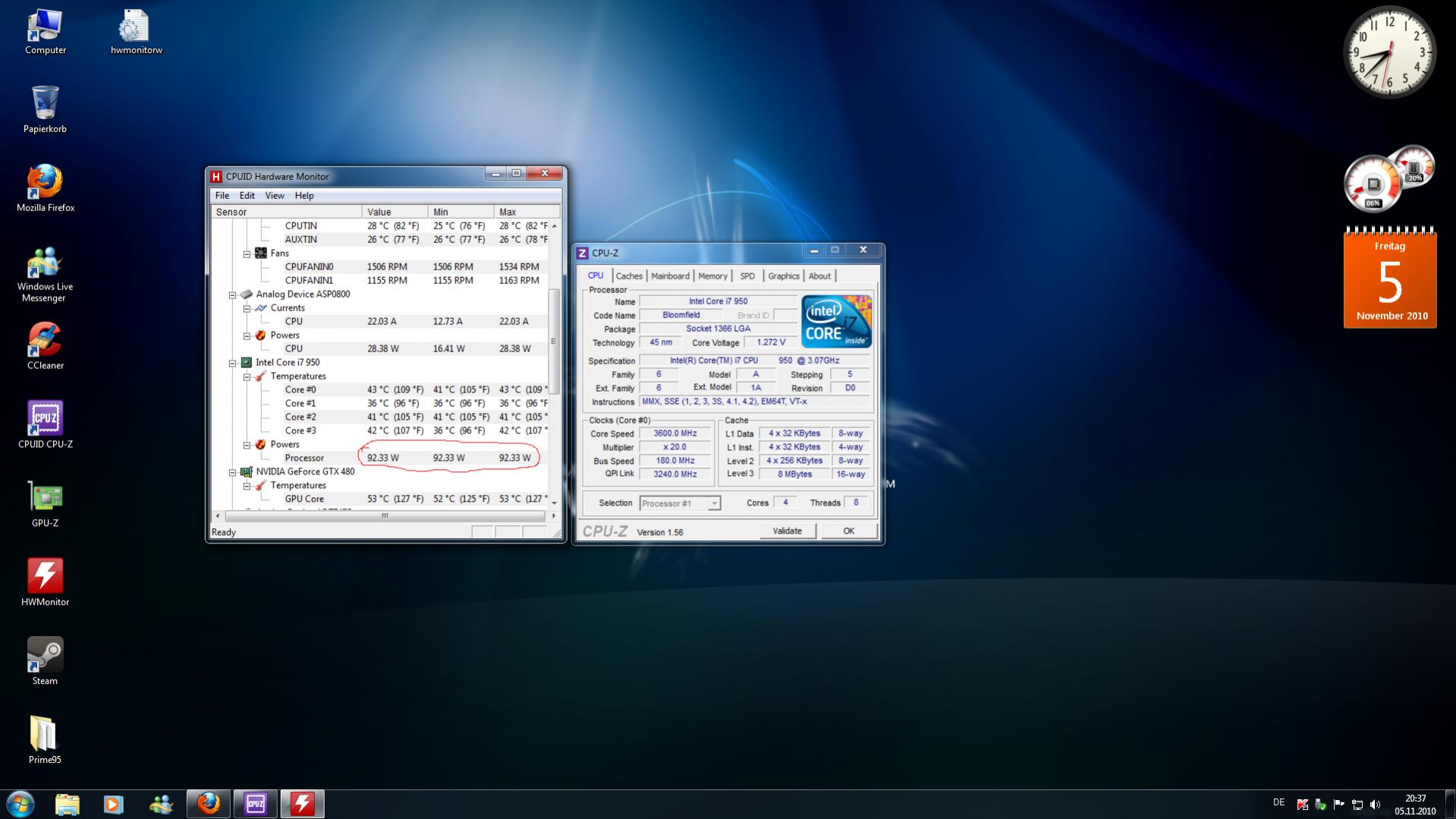Open the Edit menu in Hardware Monitor

click(247, 196)
